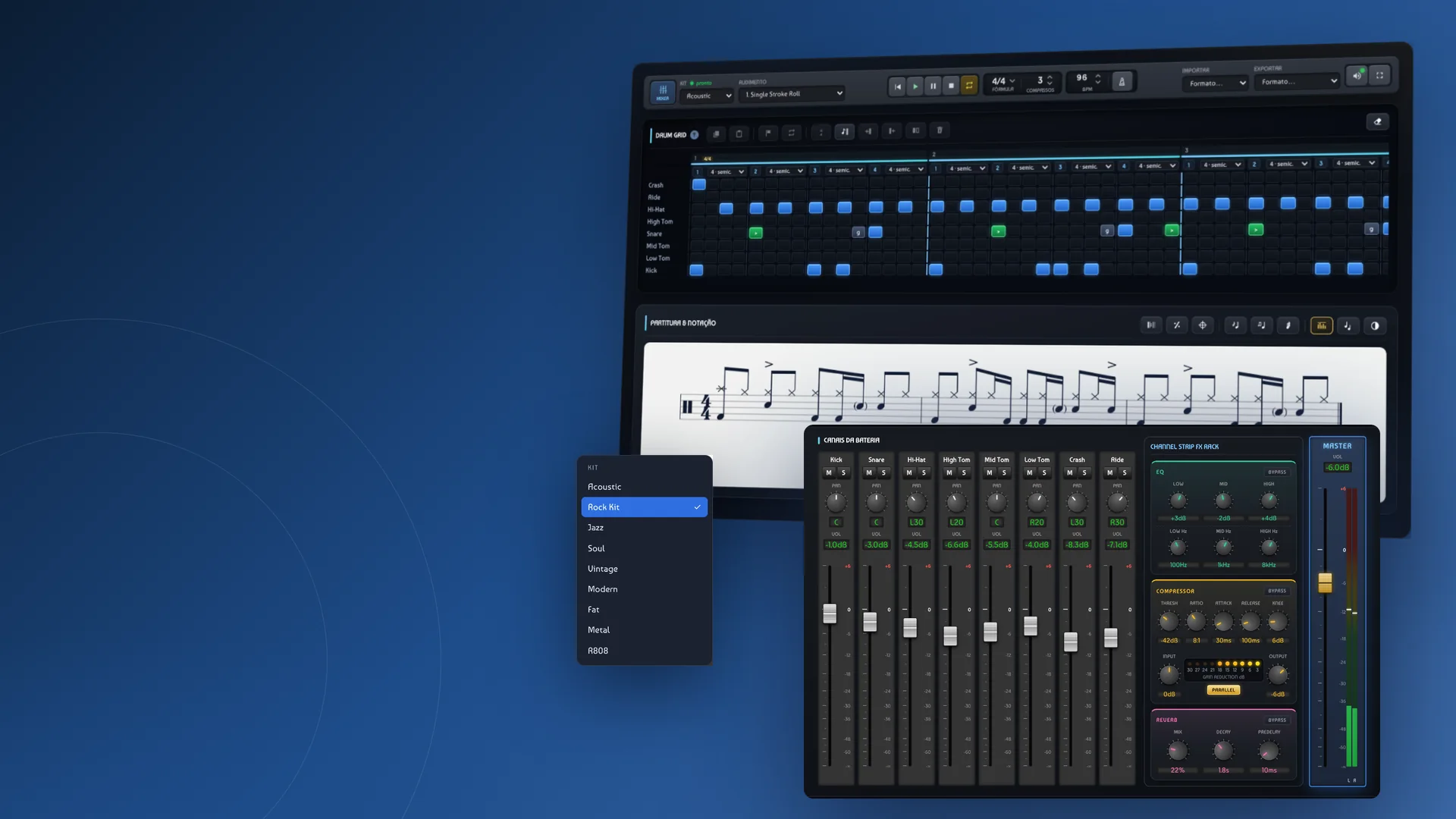Toggle the speaker audio icon
The width and height of the screenshot is (1456, 819).
click(1357, 76)
